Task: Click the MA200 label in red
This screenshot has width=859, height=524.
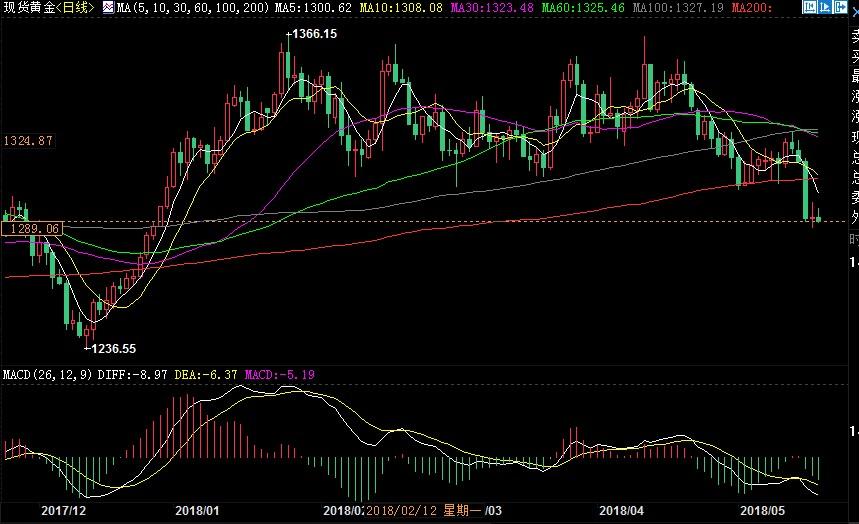Action: [752, 7]
